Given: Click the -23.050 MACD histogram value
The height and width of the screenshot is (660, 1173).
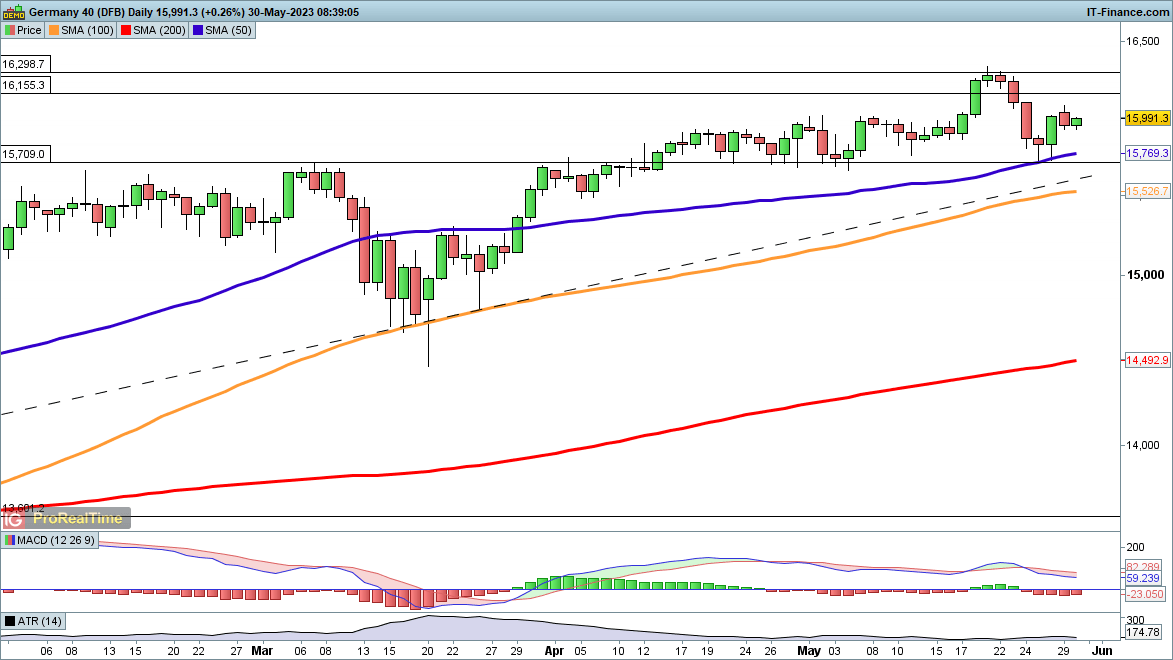Looking at the screenshot, I should [x=1145, y=594].
